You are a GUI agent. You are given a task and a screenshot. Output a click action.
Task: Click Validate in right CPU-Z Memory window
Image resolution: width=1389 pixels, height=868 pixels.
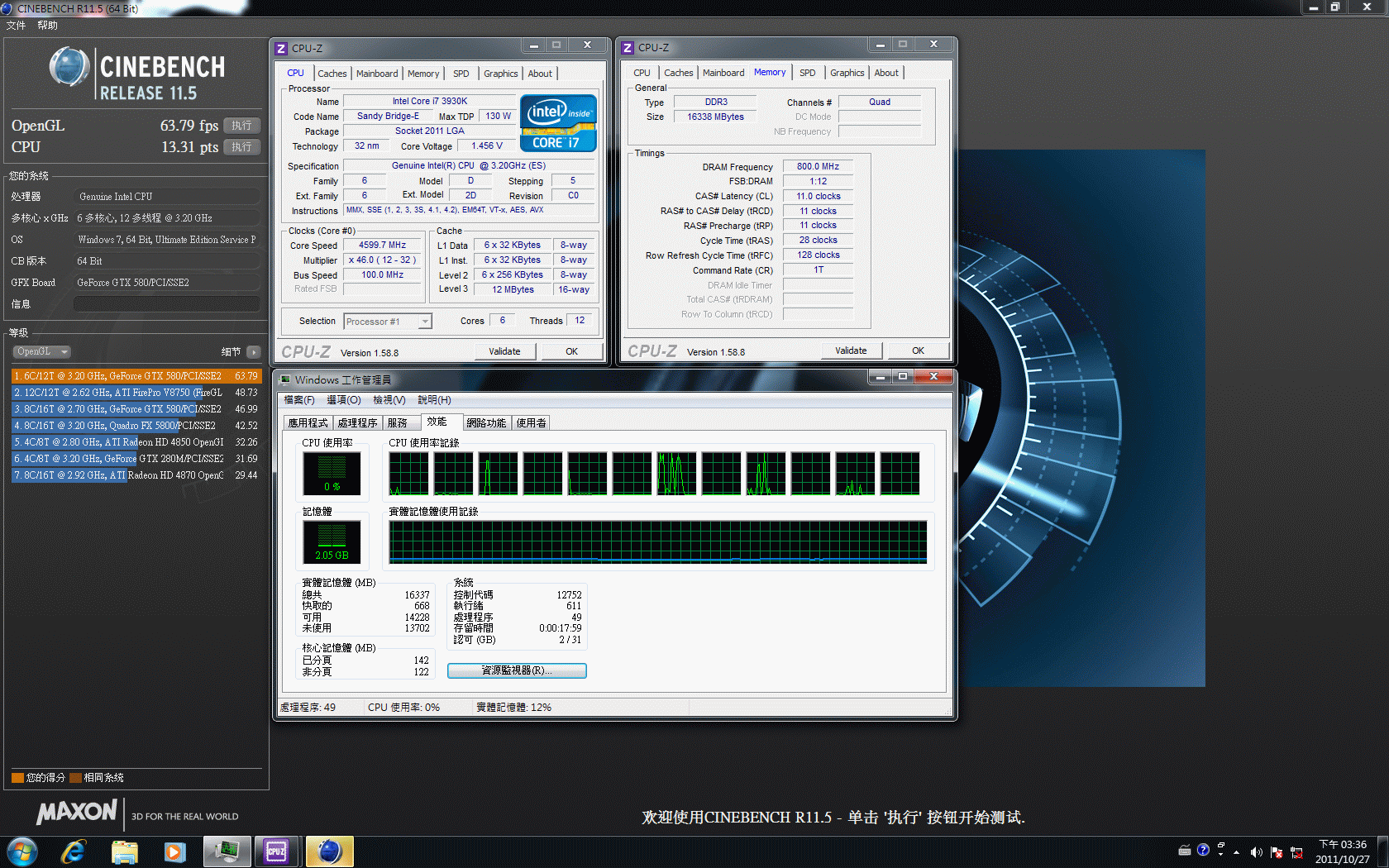point(852,351)
